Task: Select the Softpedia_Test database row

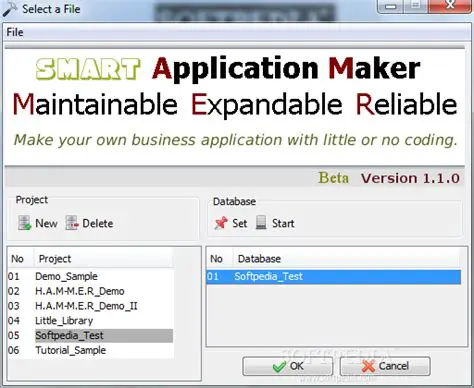Action: click(334, 277)
